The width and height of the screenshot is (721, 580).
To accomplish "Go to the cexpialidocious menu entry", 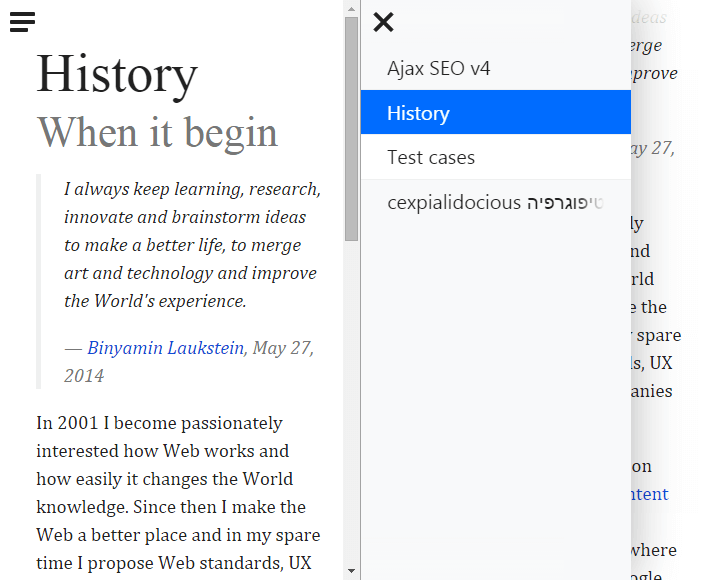I will pos(494,203).
